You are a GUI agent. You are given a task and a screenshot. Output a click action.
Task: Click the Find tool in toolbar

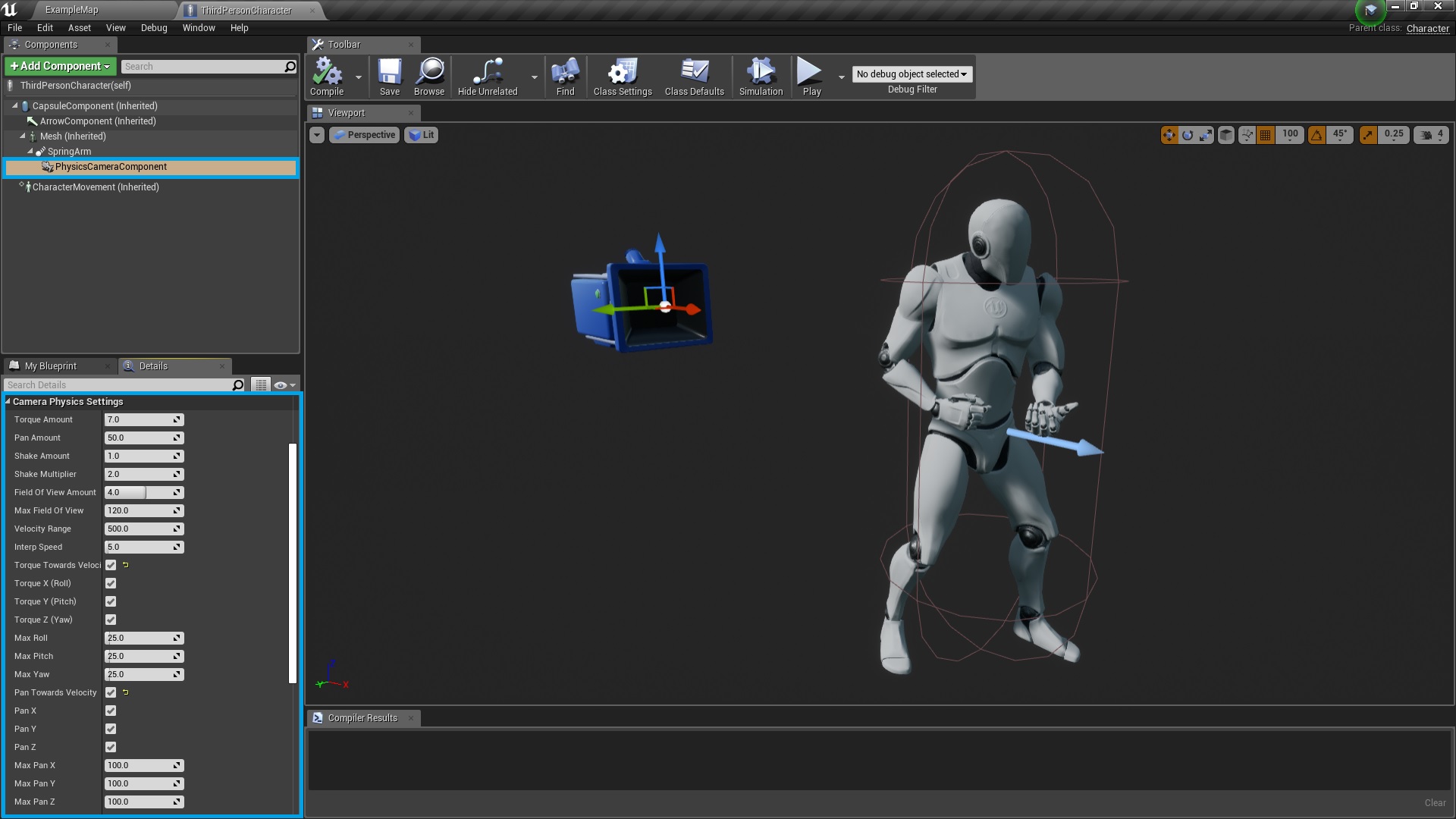coord(564,75)
